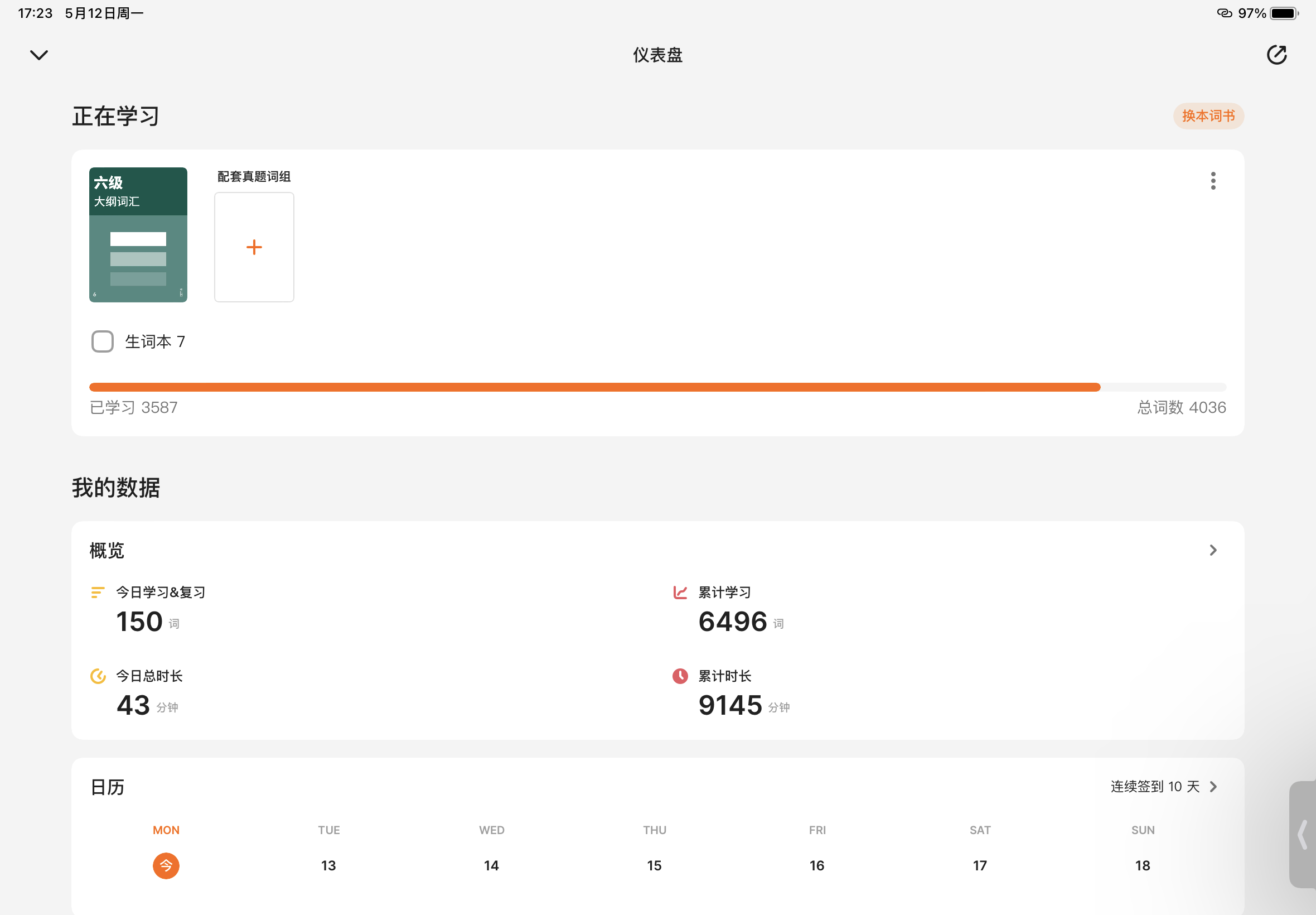The width and height of the screenshot is (1316, 915).
Task: Select today's MON circle in calendar
Action: [x=166, y=865]
